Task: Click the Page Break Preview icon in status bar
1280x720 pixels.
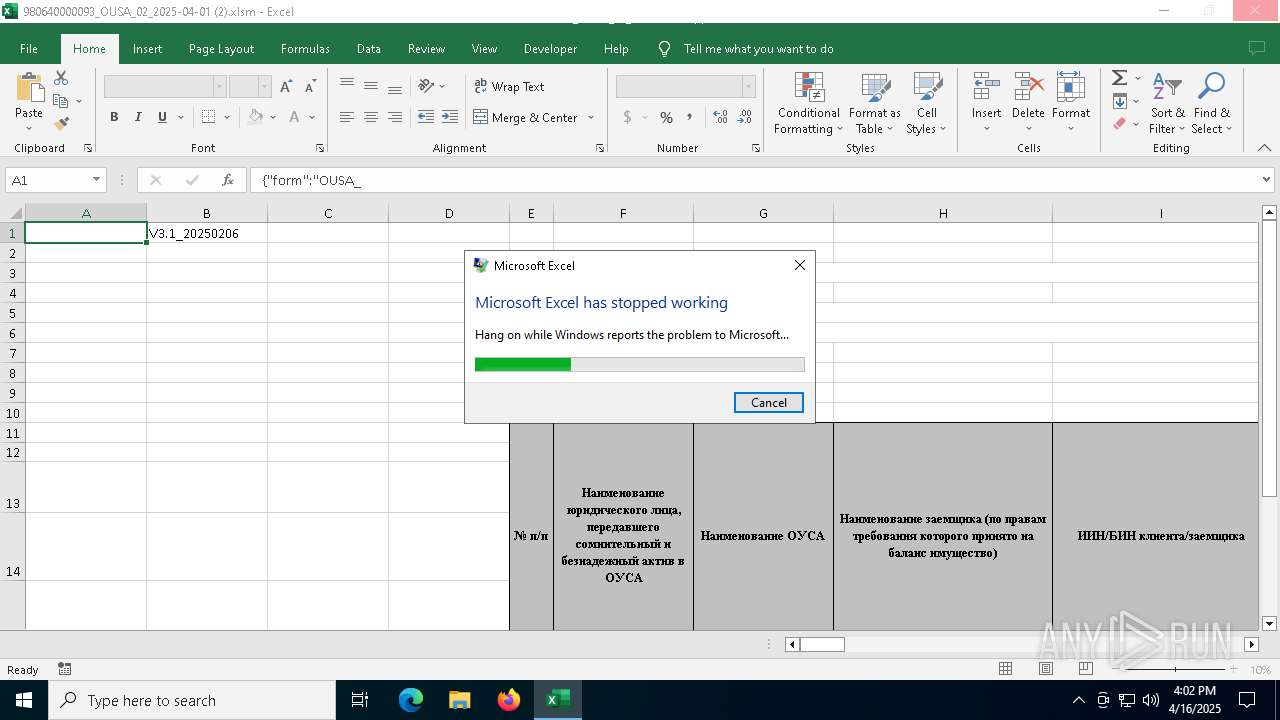Action: coord(1085,669)
